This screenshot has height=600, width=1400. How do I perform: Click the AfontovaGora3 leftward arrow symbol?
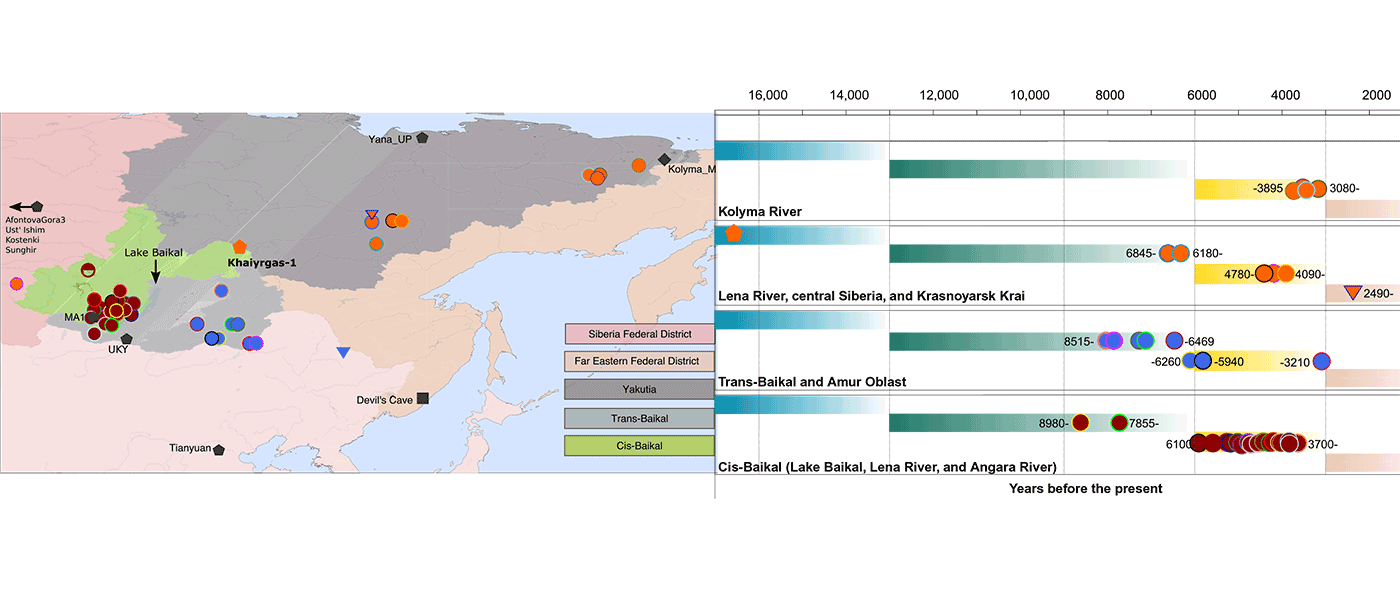tap(21, 205)
